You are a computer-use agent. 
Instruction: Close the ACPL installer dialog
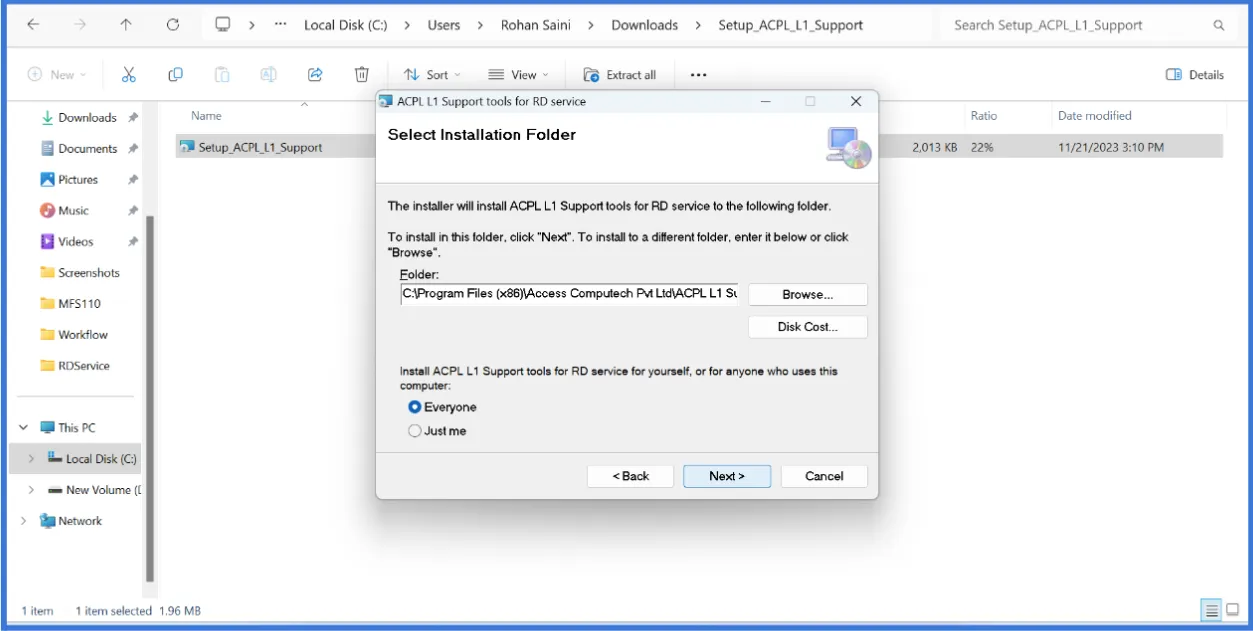856,101
